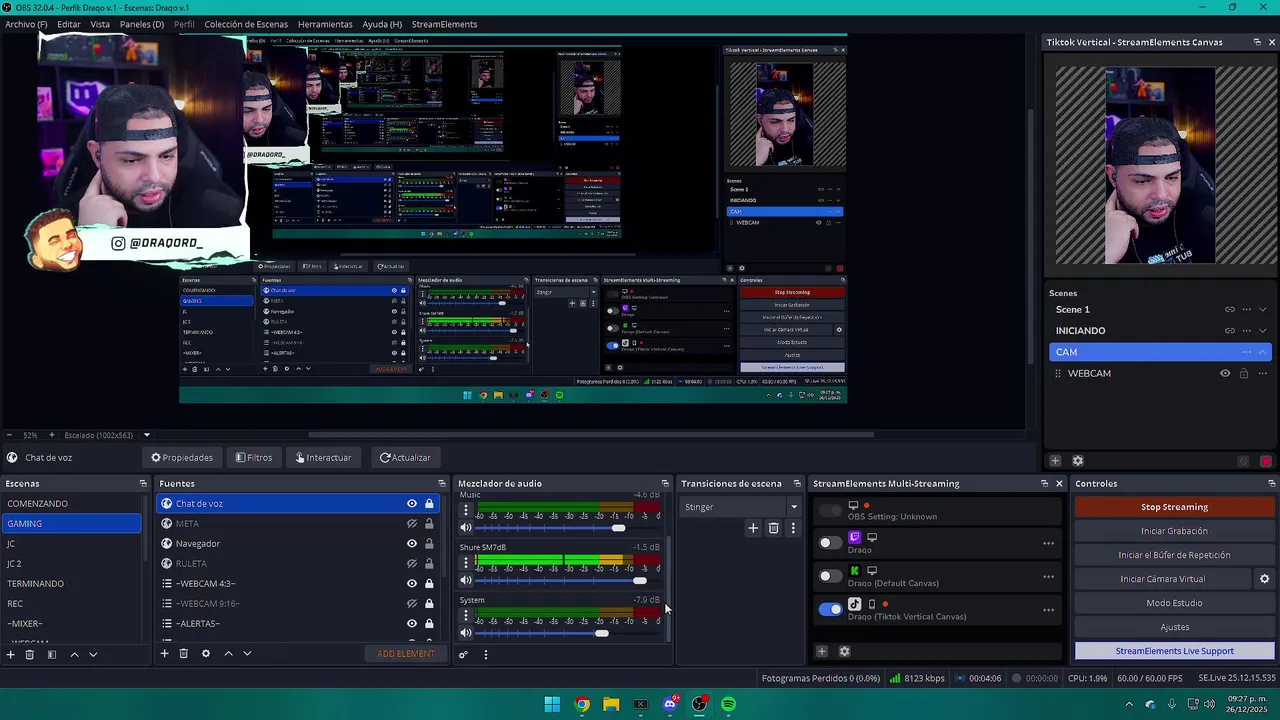This screenshot has width=1280, height=720.
Task: Open Tiktok Vertical canvas settings gear
Action: [x=1078, y=461]
